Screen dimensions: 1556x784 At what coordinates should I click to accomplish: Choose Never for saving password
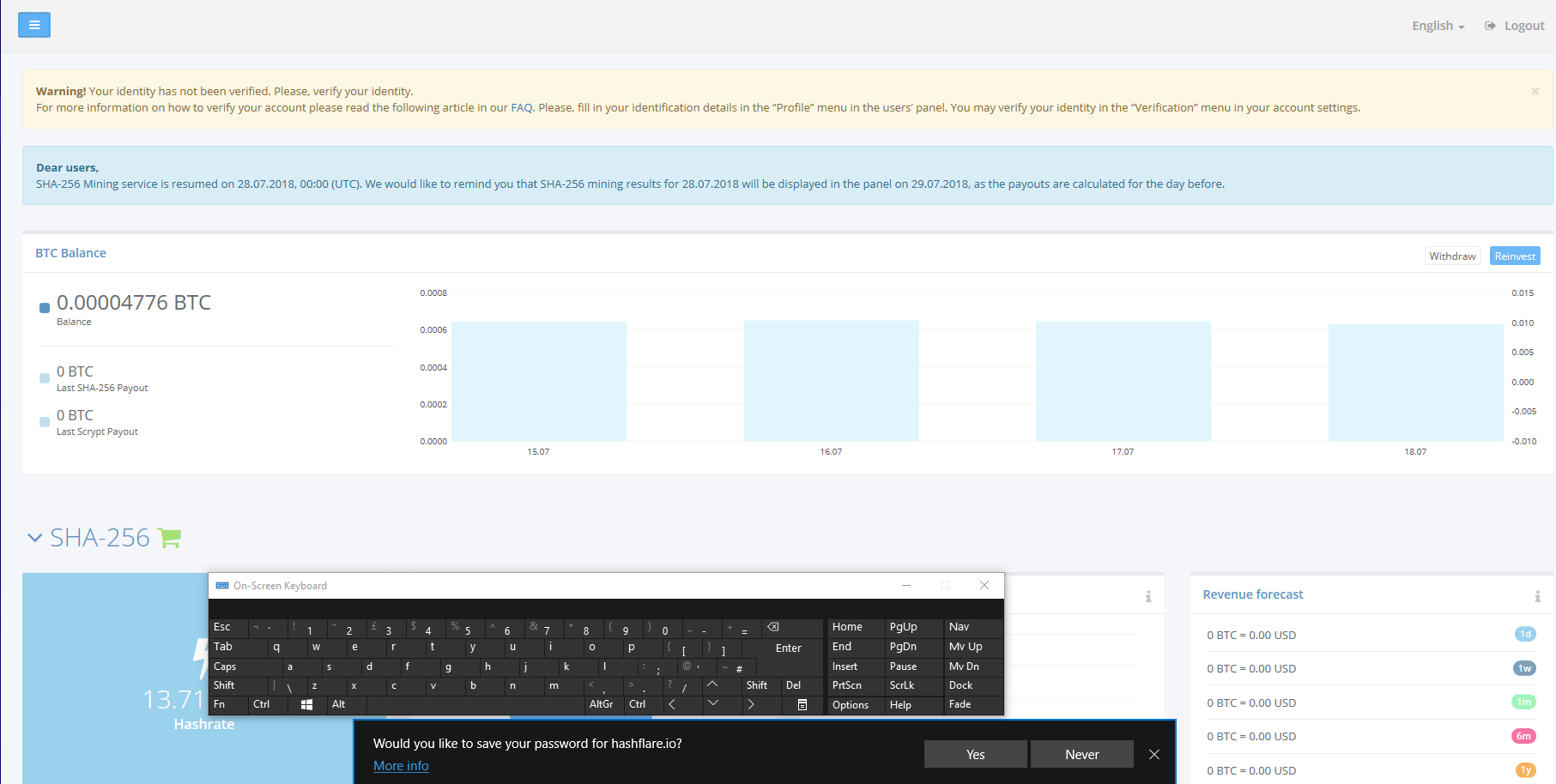pyautogui.click(x=1081, y=754)
